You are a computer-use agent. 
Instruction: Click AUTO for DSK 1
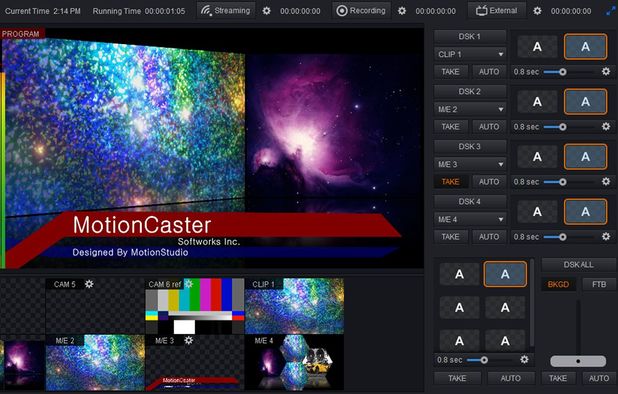[x=489, y=72]
